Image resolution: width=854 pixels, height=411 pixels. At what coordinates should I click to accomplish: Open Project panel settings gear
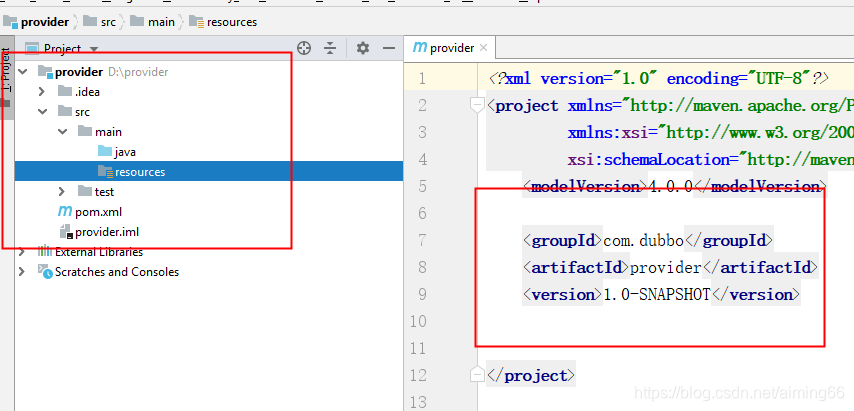363,48
